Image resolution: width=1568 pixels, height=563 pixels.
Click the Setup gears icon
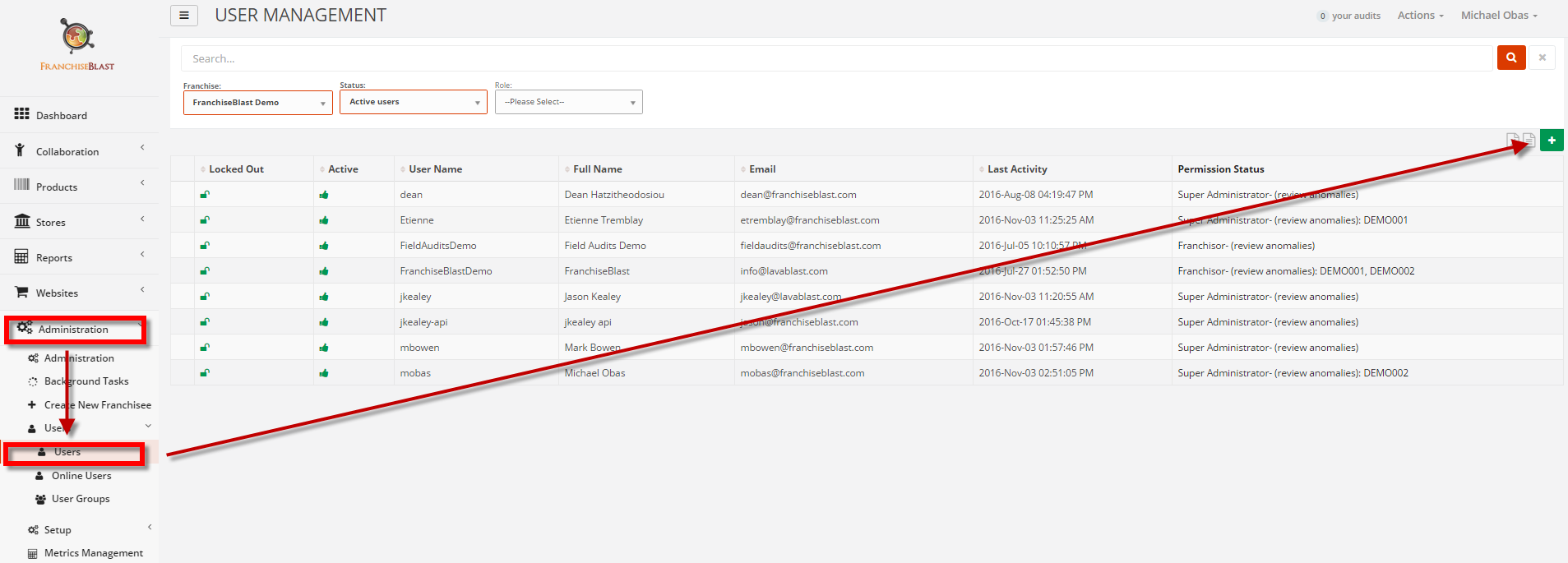click(x=33, y=530)
